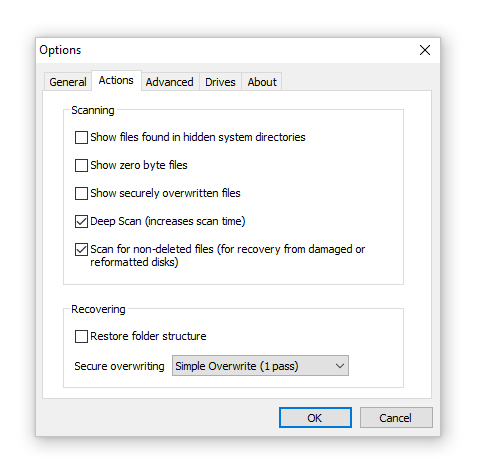The height and width of the screenshot is (470, 481).
Task: Click the chevron arrow beside Simple Overwrite
Action: (x=340, y=366)
